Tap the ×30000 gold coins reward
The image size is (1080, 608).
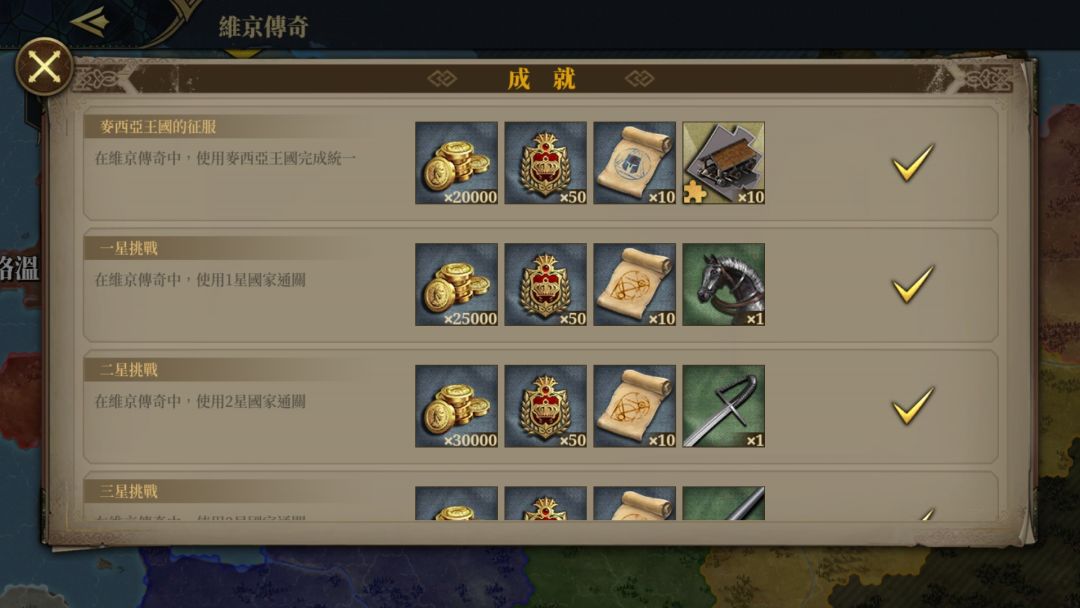[x=456, y=406]
